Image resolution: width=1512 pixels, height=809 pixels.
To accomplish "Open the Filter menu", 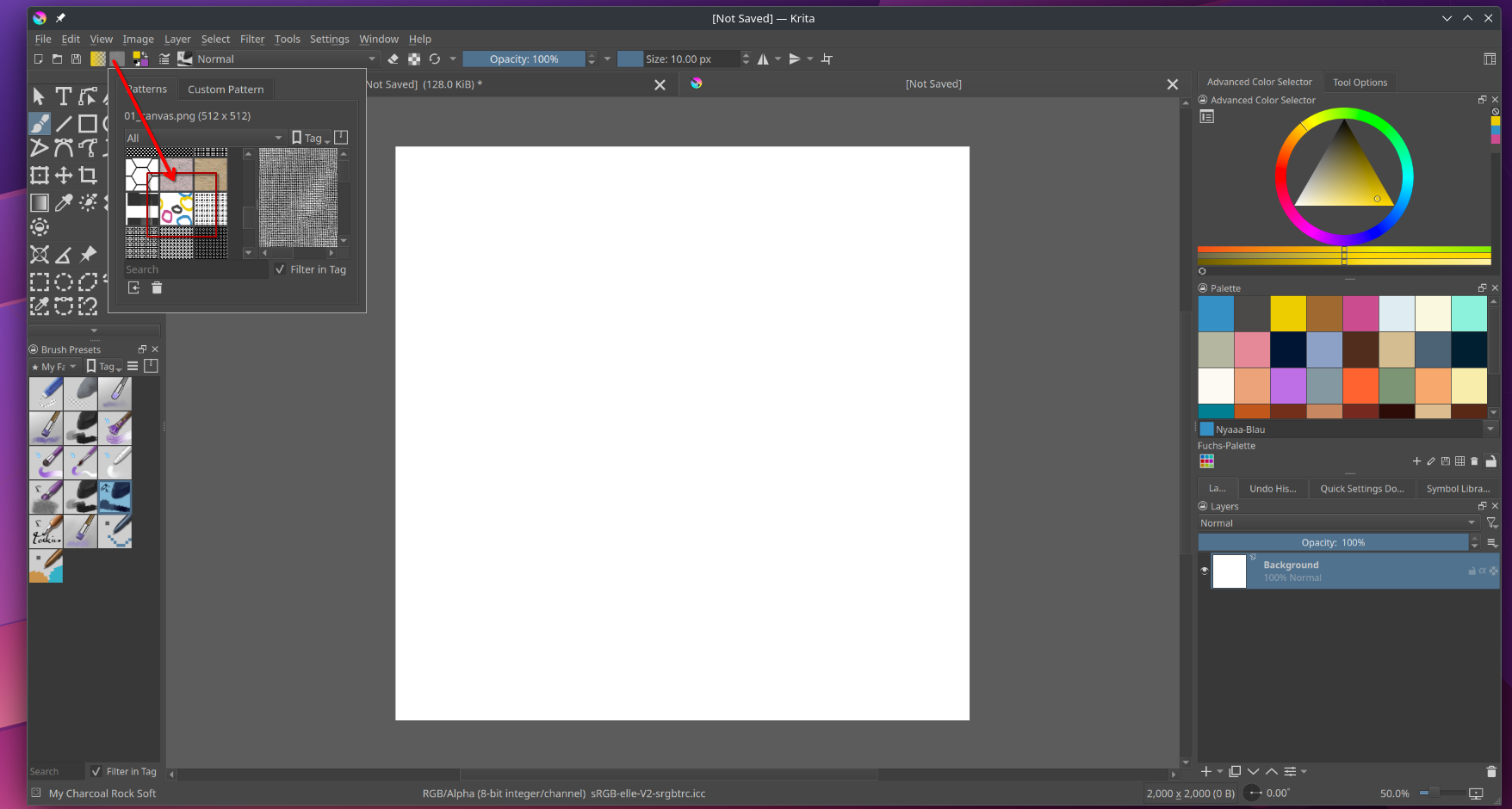I will (x=251, y=40).
